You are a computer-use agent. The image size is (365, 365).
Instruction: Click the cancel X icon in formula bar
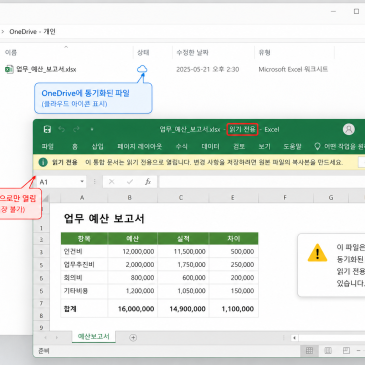coord(111,182)
